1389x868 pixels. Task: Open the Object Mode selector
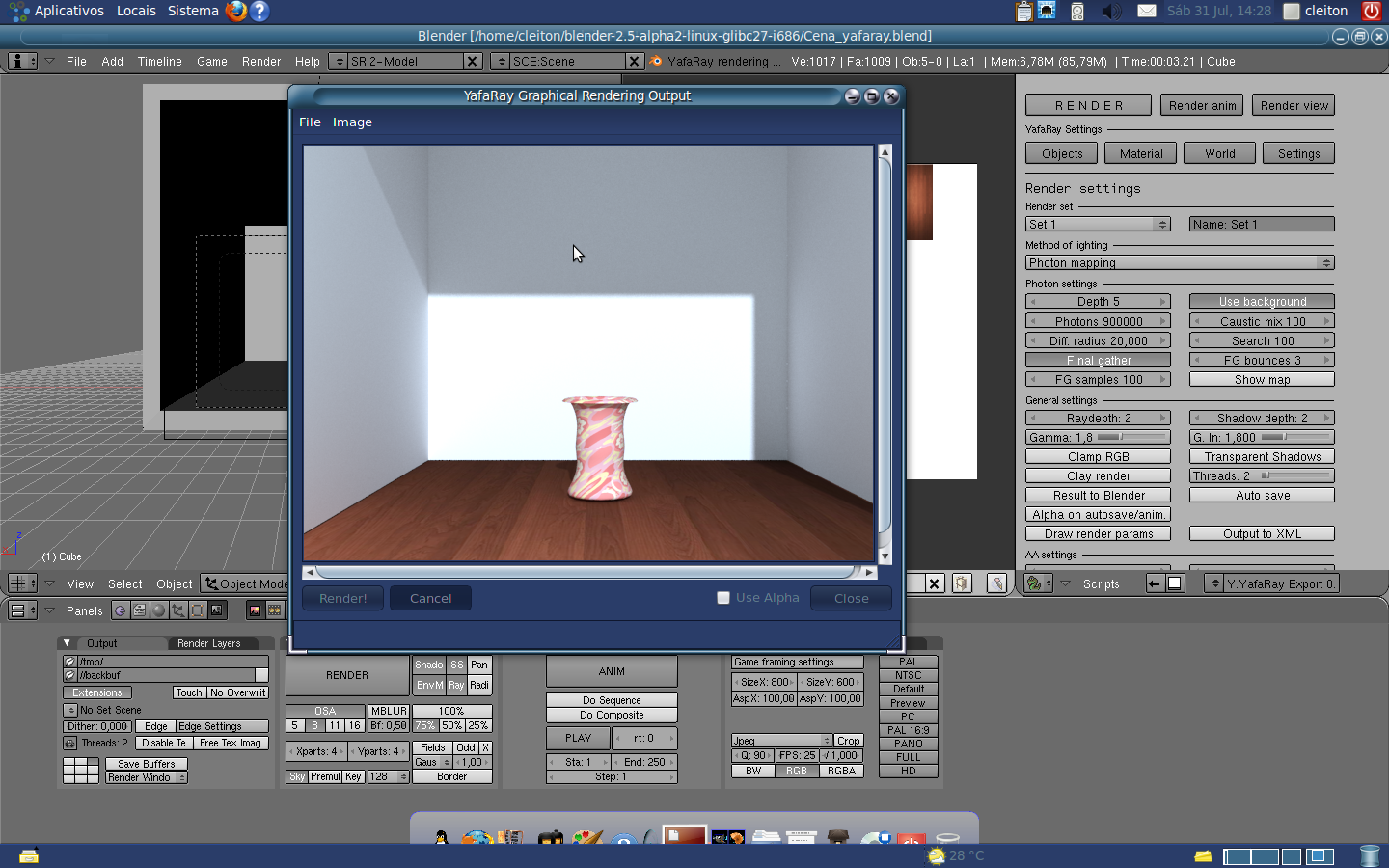click(x=246, y=583)
